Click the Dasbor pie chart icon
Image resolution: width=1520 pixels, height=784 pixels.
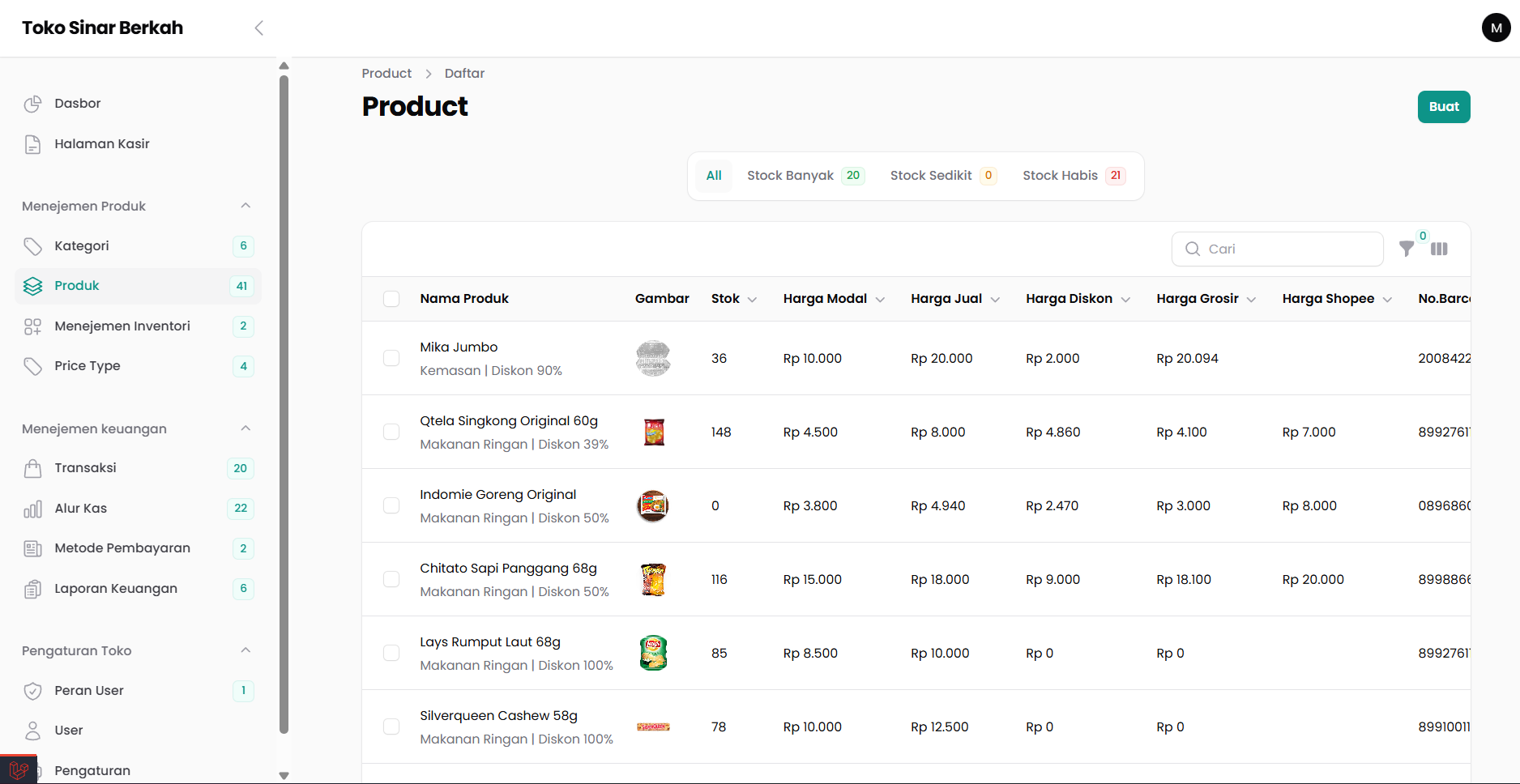pyautogui.click(x=32, y=104)
